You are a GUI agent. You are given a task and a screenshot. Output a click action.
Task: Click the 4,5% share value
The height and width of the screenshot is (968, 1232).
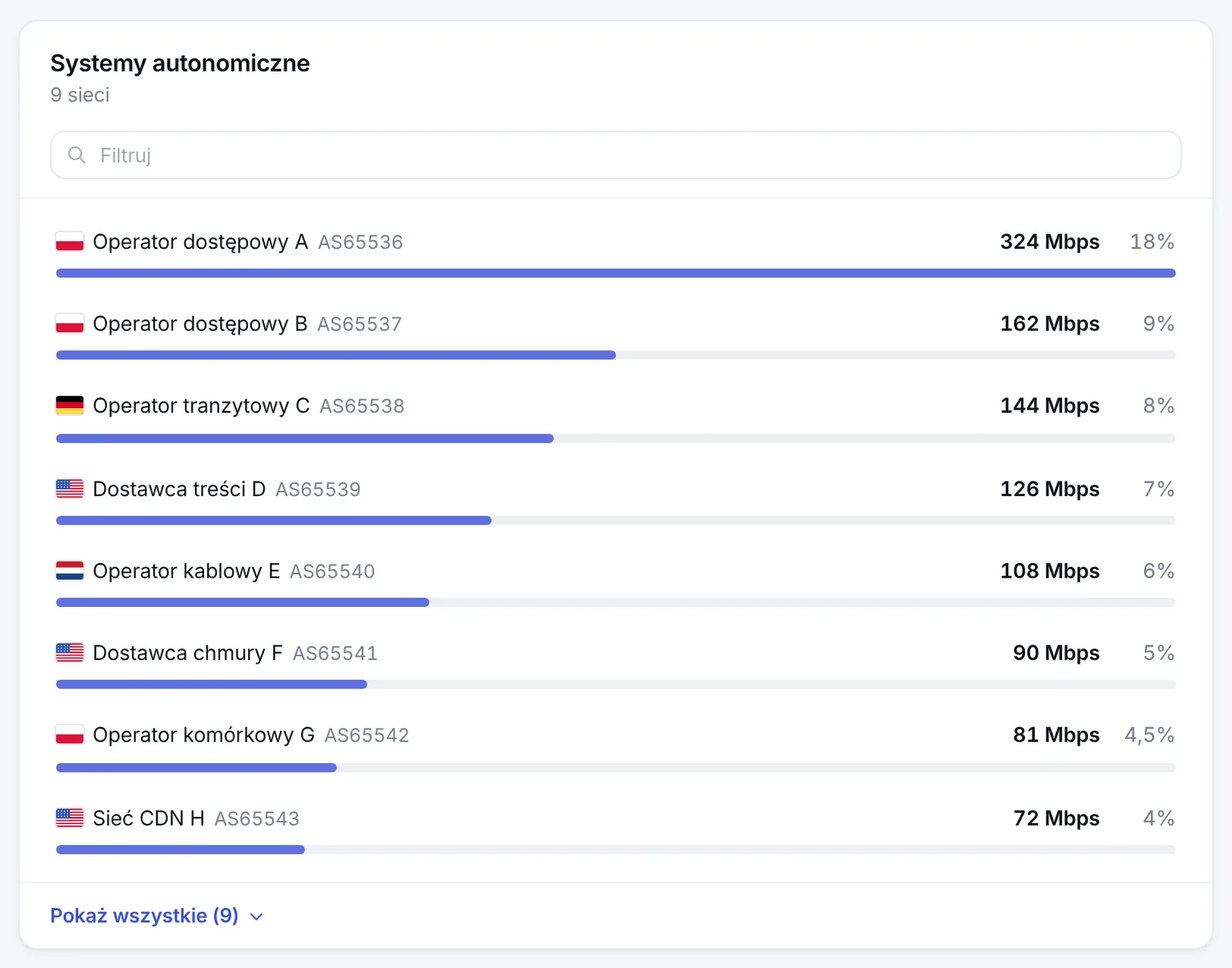click(1150, 735)
